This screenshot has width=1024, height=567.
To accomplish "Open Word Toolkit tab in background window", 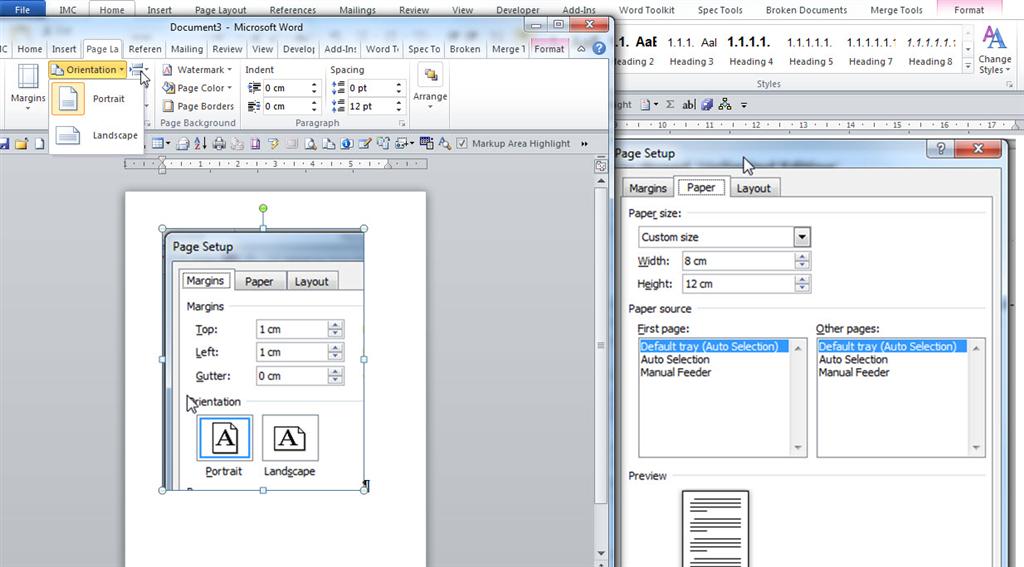I will [x=647, y=10].
